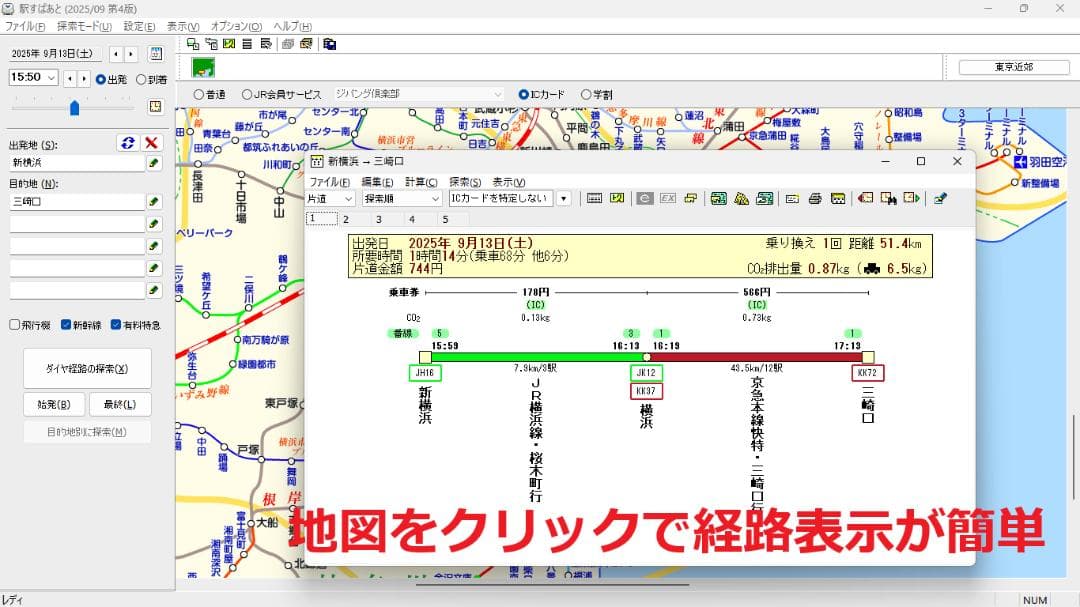This screenshot has height=607, width=1080.
Task: Click the pencil icon beside 新横浜 field
Action: [154, 162]
